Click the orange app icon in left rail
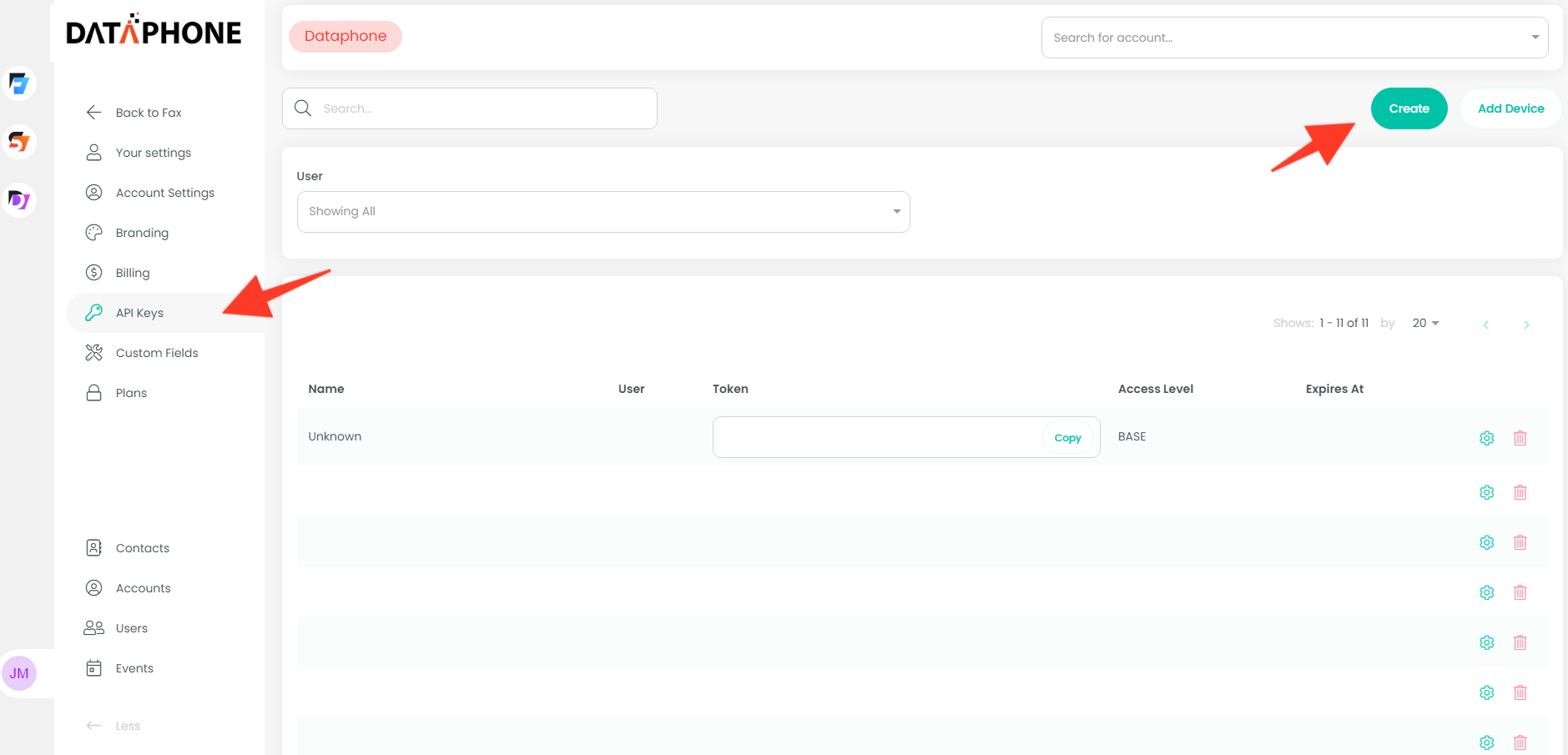The height and width of the screenshot is (755, 1568). (x=19, y=142)
